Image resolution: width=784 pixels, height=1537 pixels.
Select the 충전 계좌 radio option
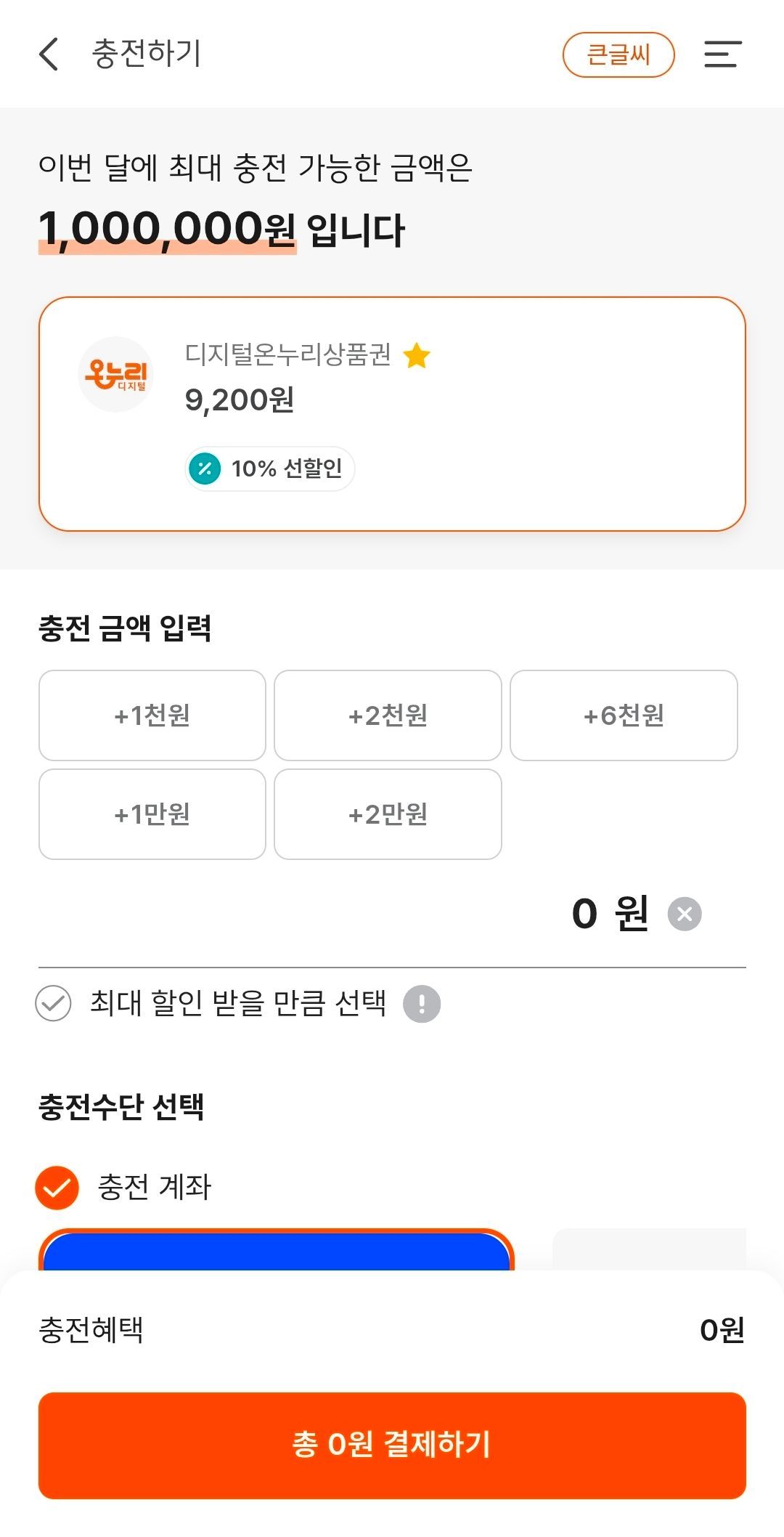click(57, 1188)
